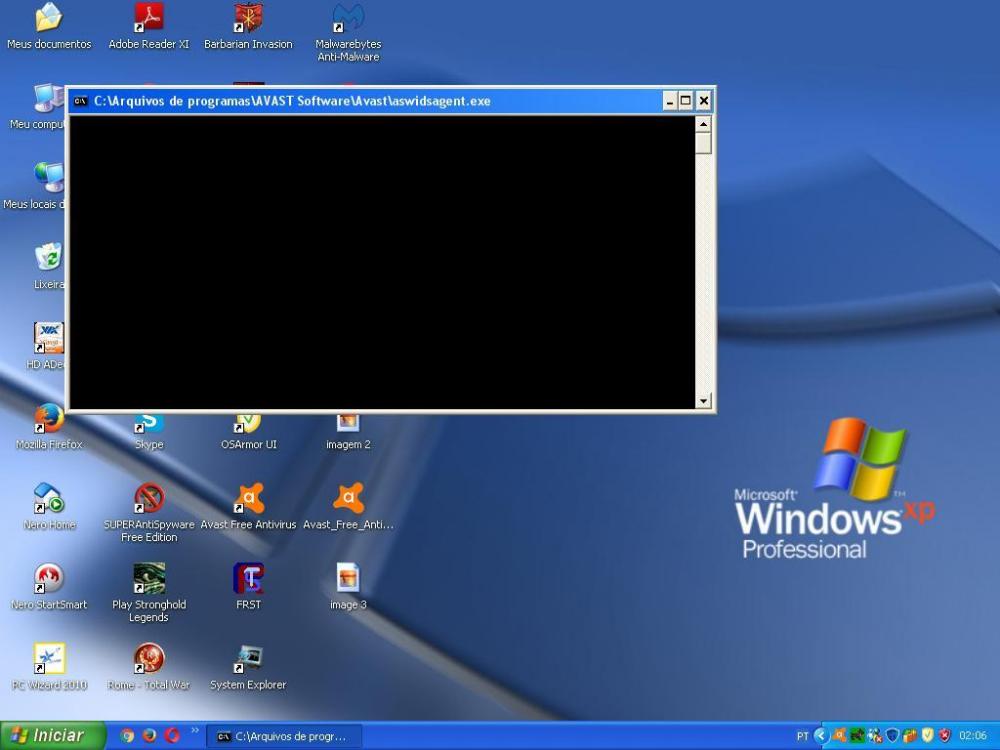Open Adobe Reader XI shortcut
The width and height of the screenshot is (1000, 750).
[x=148, y=20]
